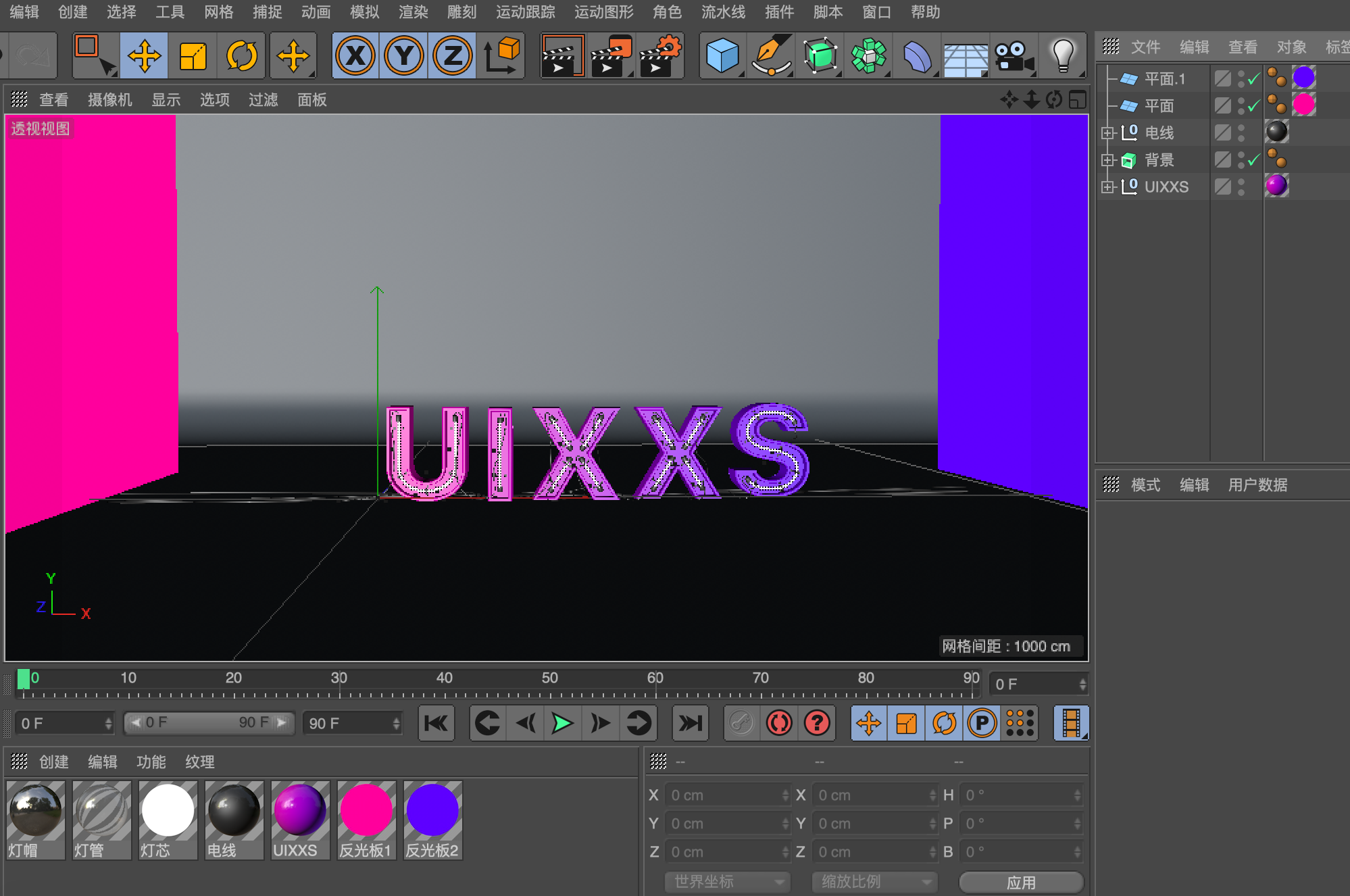
Task: Click the Light bulb icon
Action: click(x=1062, y=56)
